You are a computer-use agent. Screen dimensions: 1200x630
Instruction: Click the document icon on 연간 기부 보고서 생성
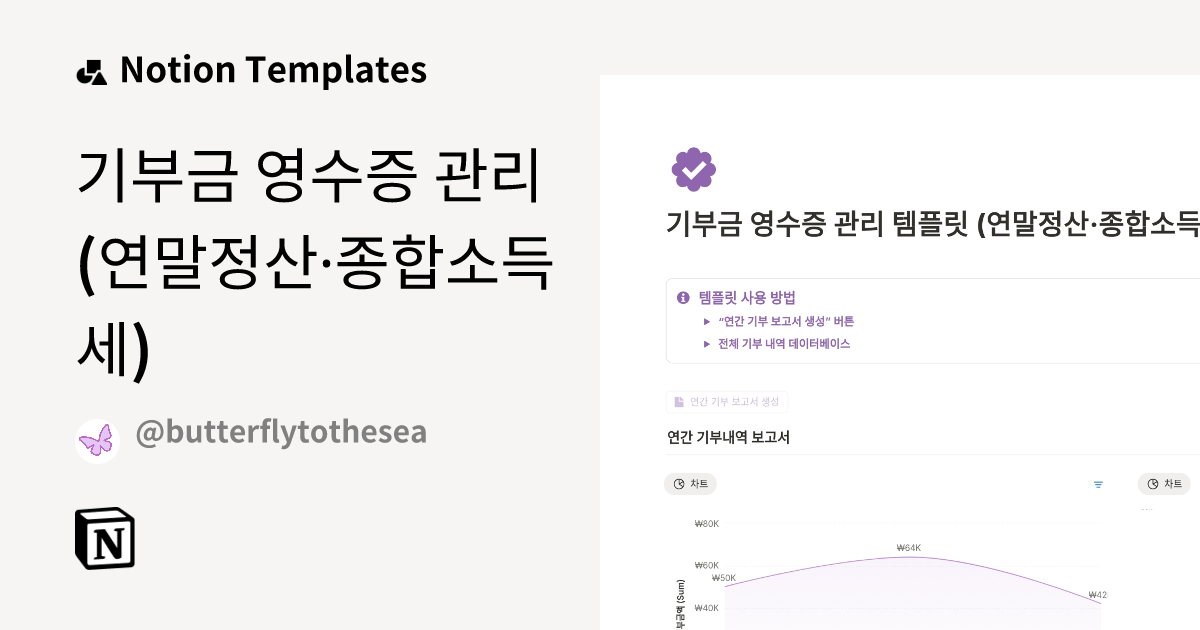tap(679, 402)
